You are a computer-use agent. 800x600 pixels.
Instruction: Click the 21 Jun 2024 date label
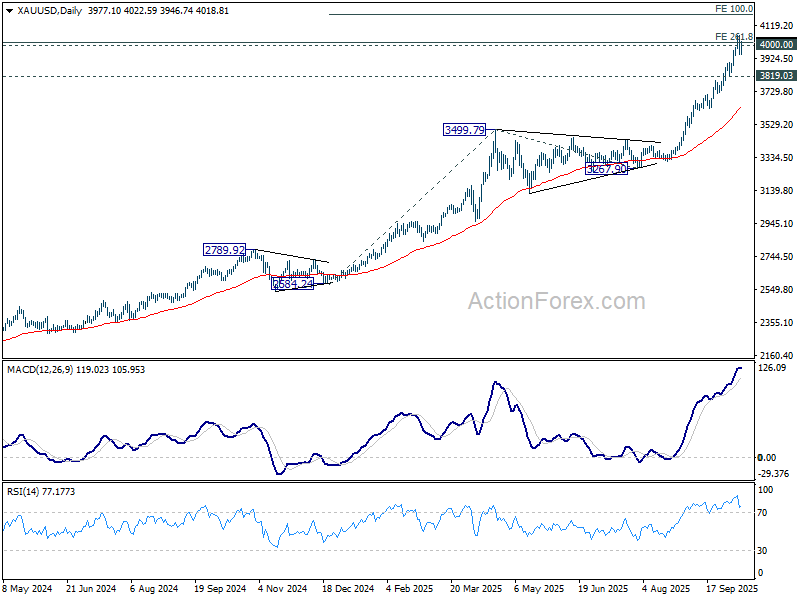(x=91, y=589)
